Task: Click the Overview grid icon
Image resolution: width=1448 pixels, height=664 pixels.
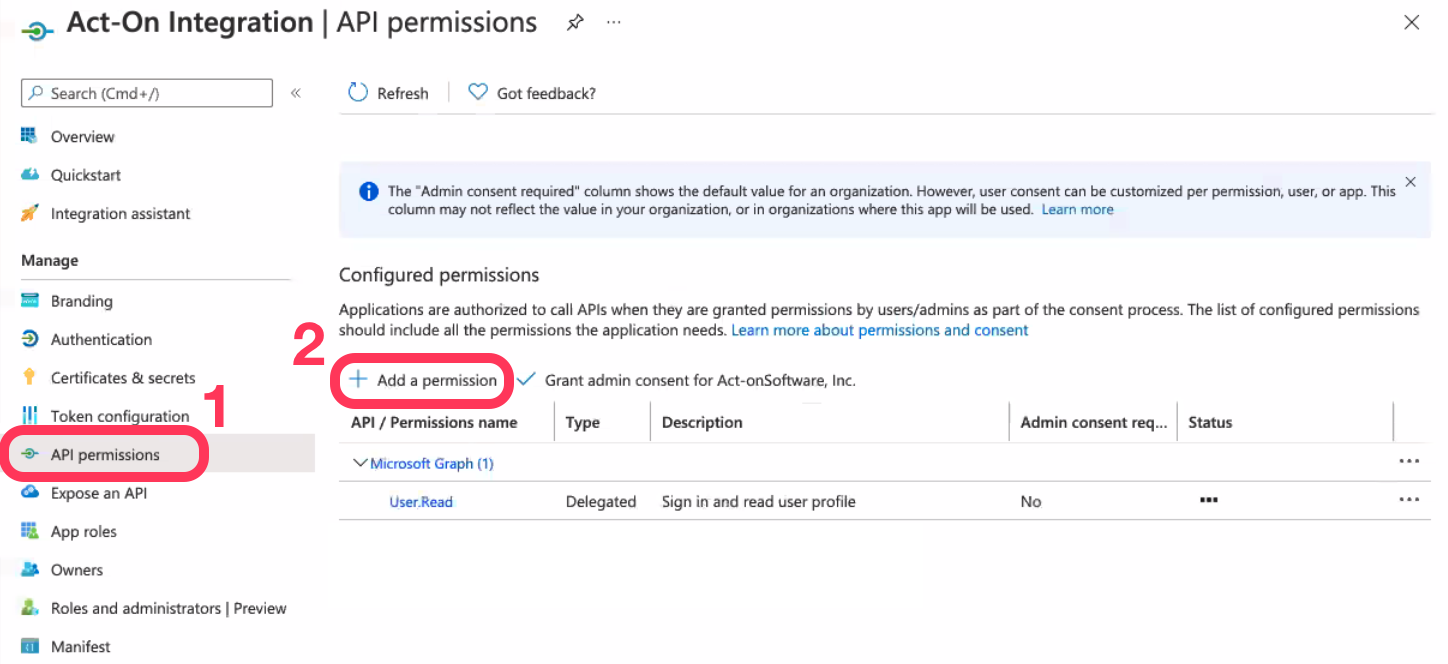Action: click(x=29, y=136)
